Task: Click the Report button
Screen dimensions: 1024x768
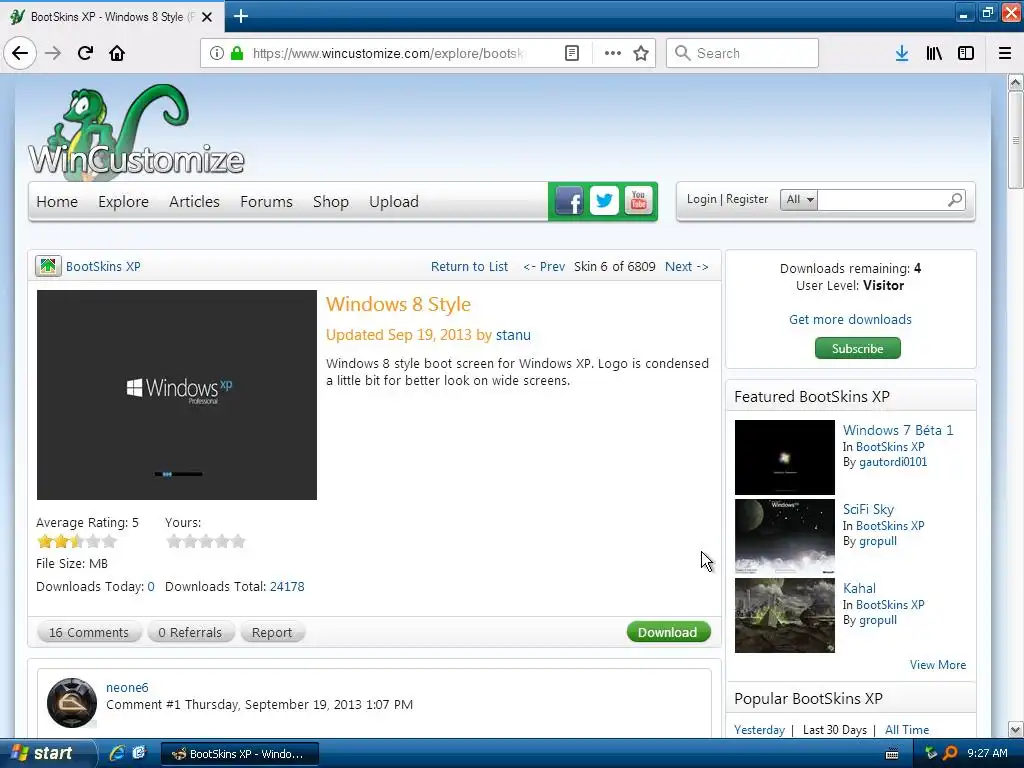Action: pyautogui.click(x=272, y=632)
